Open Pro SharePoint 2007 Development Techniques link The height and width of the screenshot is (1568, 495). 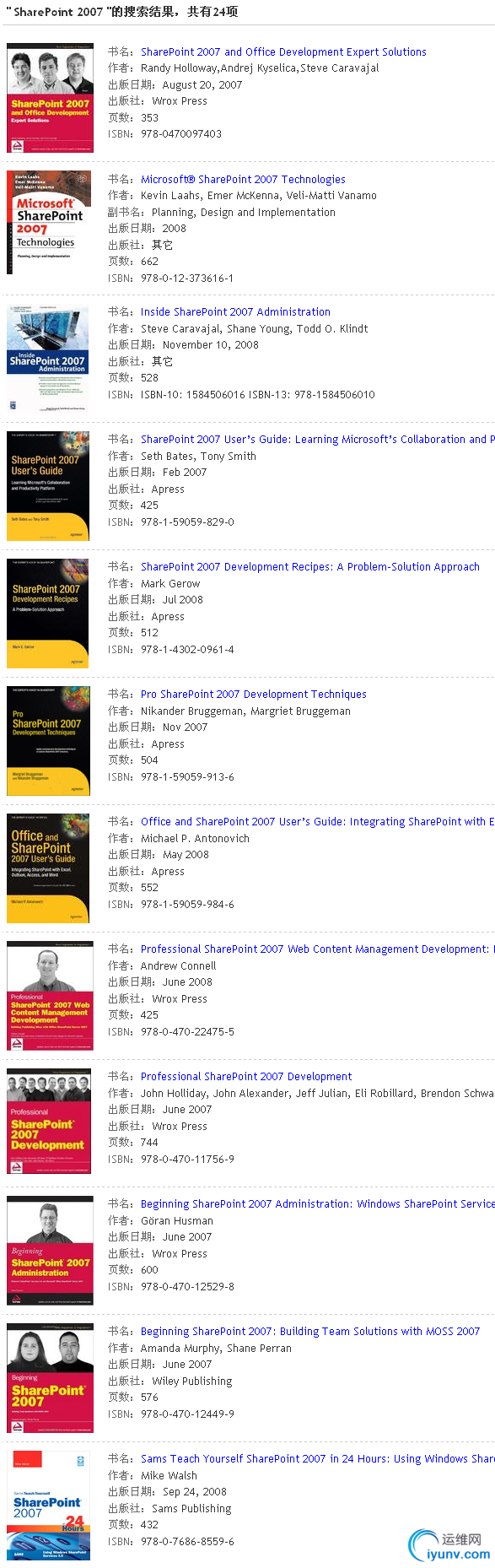[254, 694]
